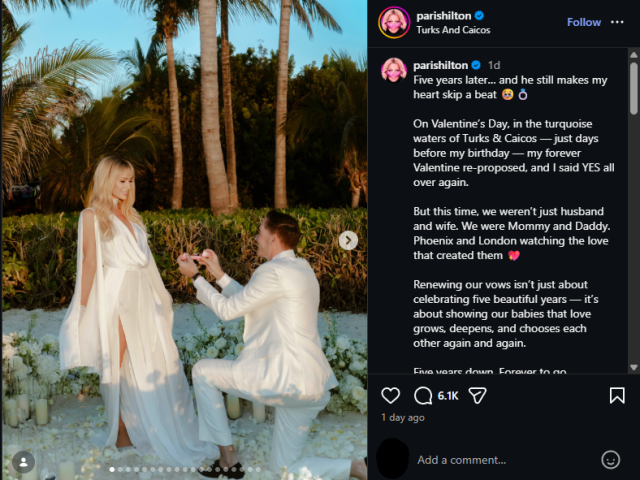Open the Turks And Caicos location link

click(453, 30)
